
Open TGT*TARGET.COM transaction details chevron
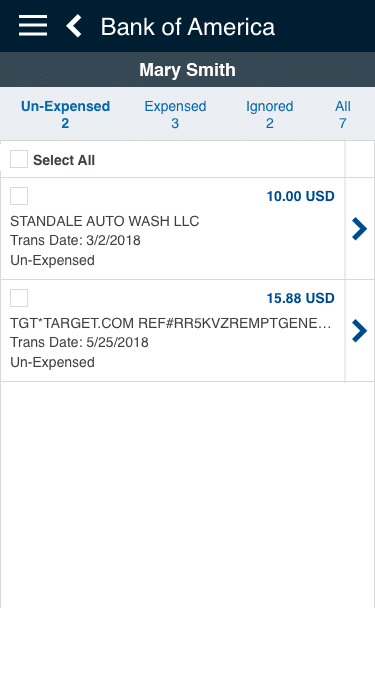[x=359, y=331]
